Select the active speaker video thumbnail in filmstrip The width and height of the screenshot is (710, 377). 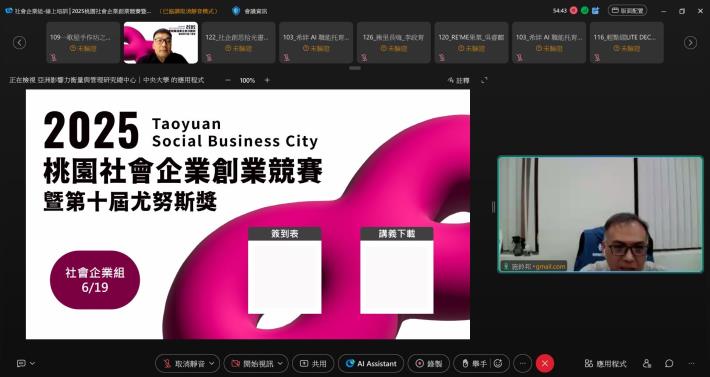point(161,43)
